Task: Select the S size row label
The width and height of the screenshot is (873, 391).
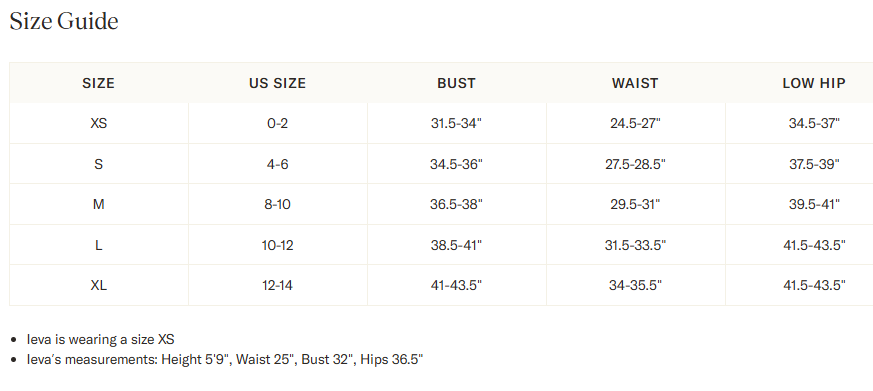Action: (99, 164)
